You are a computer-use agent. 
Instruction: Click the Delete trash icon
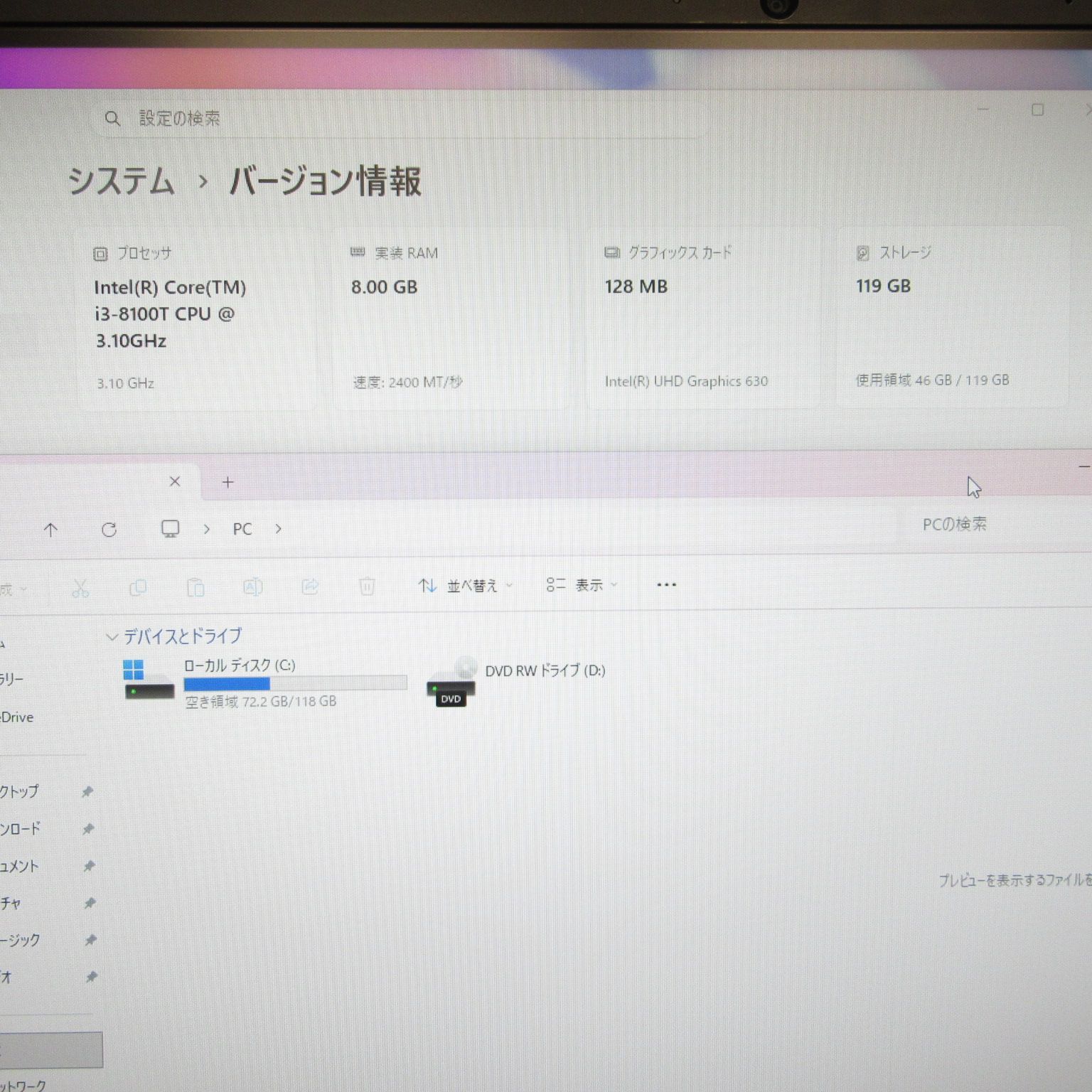pyautogui.click(x=367, y=587)
